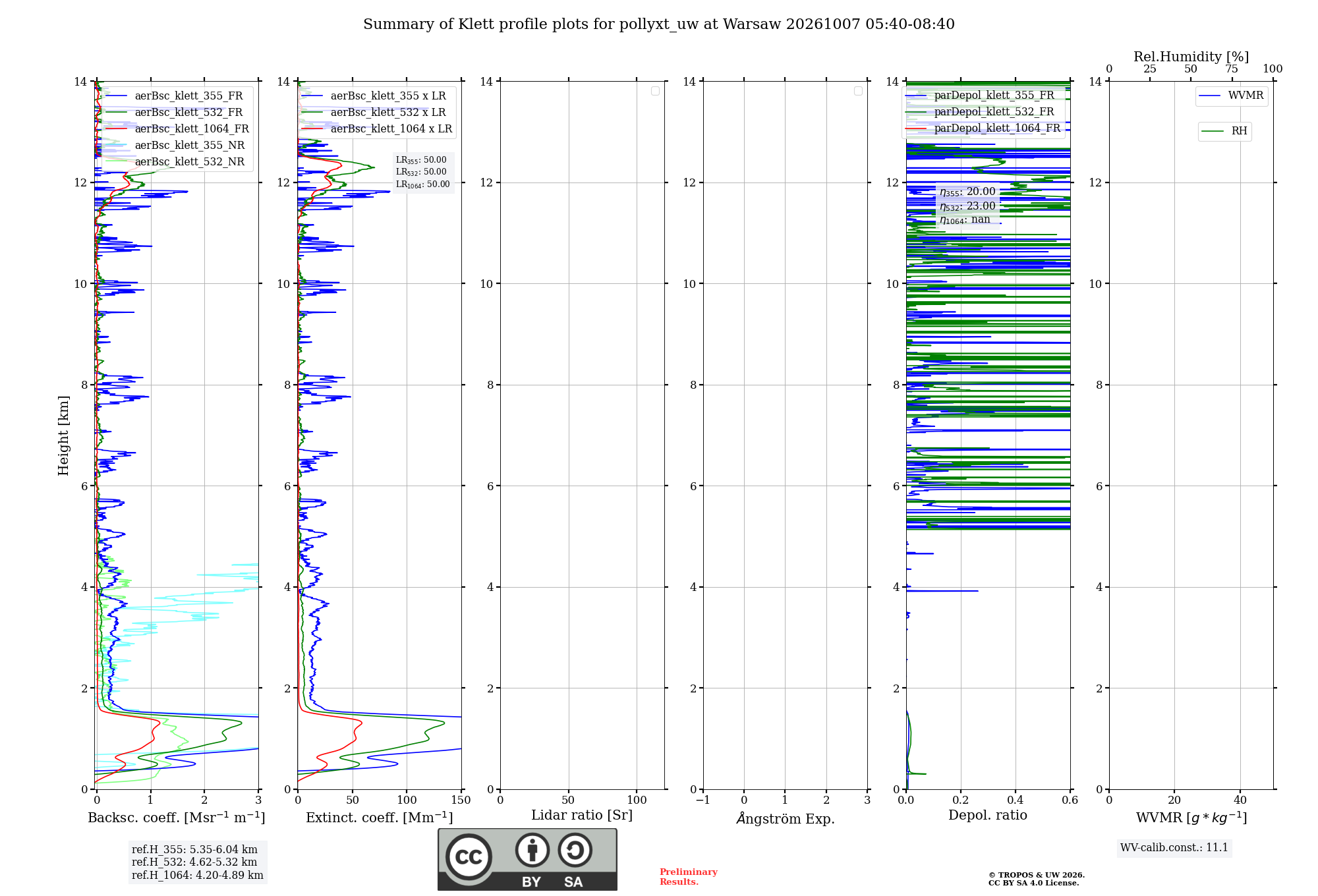Viewport: 1318px width, 896px height.
Task: Click the Preliminary Results red text
Action: tap(688, 877)
